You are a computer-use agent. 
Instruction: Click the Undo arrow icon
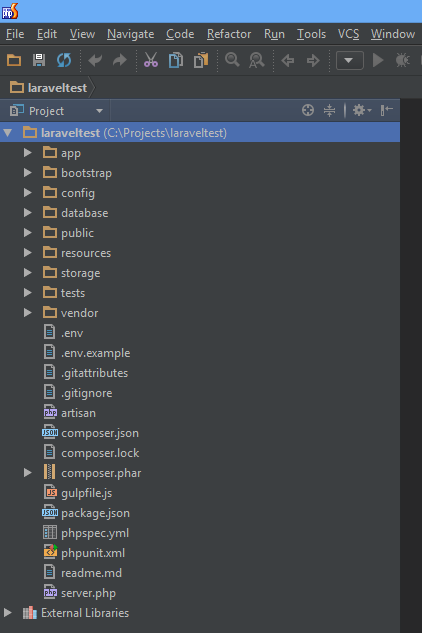pos(95,61)
